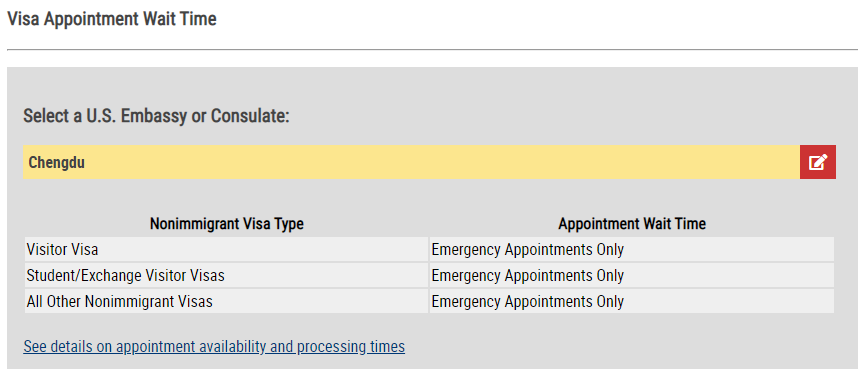Click the divider line below page heading
Image resolution: width=858 pixels, height=369 pixels.
coord(432,50)
